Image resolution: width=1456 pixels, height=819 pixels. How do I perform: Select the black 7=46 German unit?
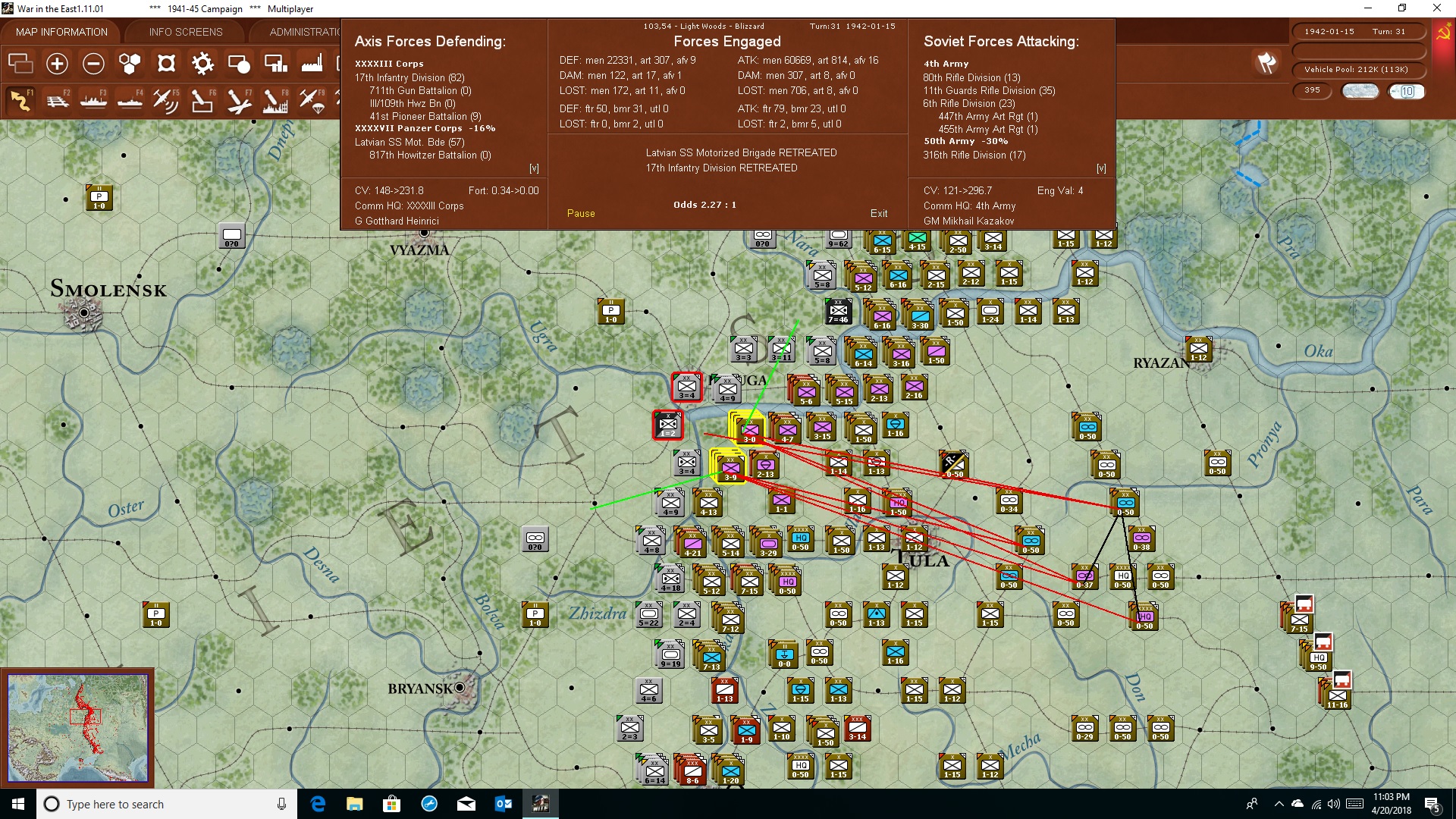pos(838,311)
